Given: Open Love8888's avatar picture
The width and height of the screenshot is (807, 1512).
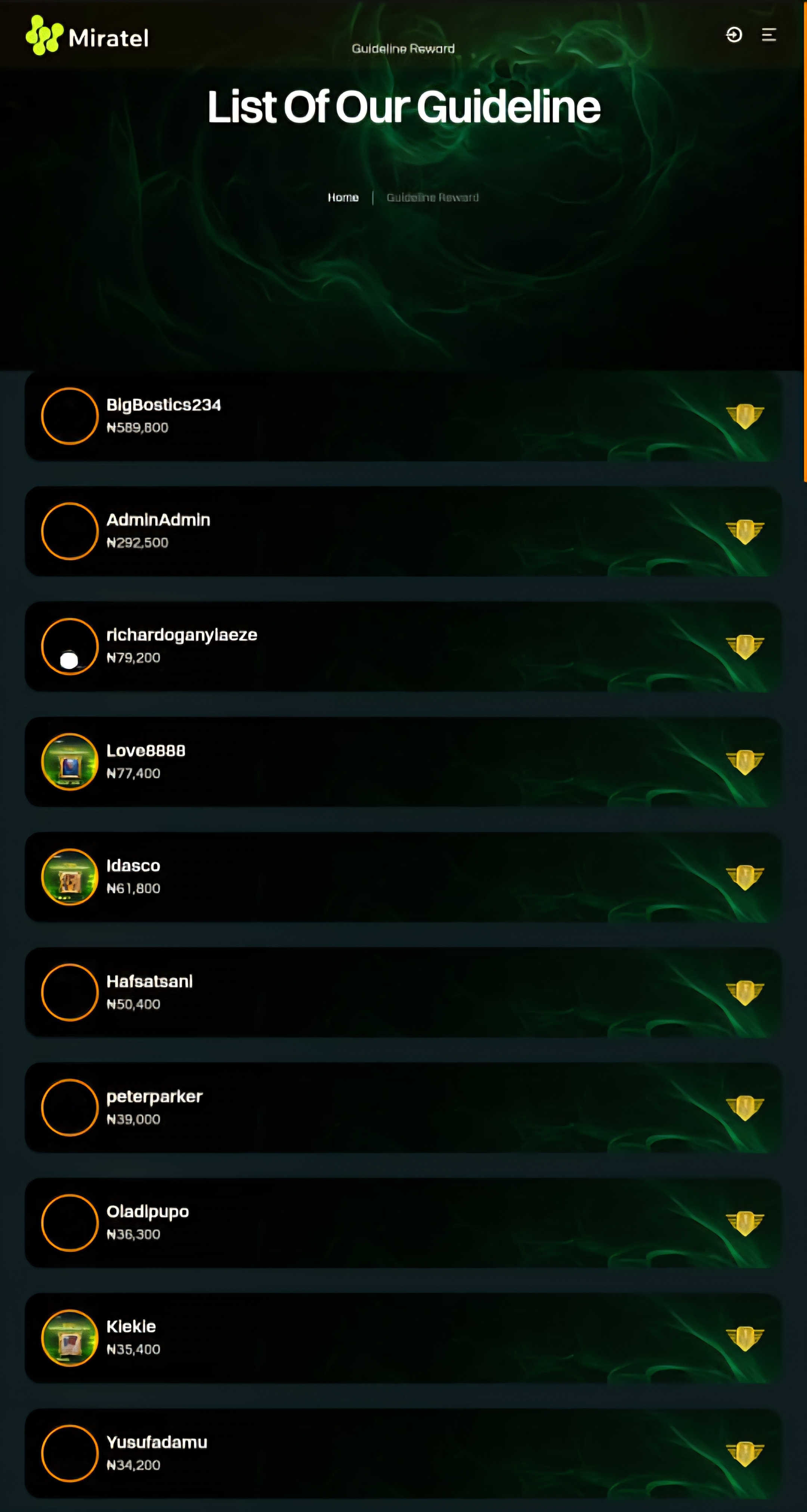Looking at the screenshot, I should coord(70,762).
